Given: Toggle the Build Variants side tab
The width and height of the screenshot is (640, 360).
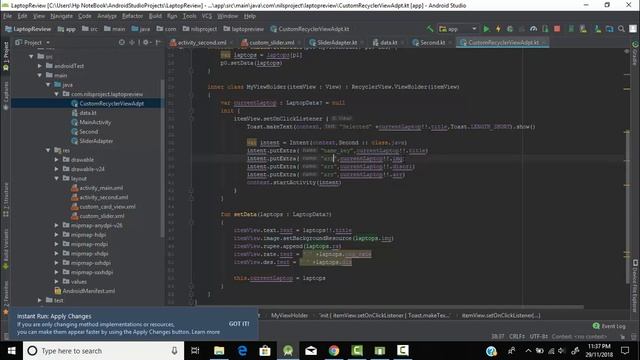Looking at the screenshot, I should click(6, 249).
